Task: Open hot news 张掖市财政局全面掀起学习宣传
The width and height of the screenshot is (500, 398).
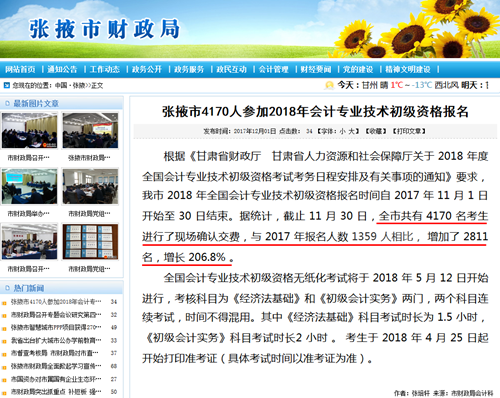Action: (56, 366)
